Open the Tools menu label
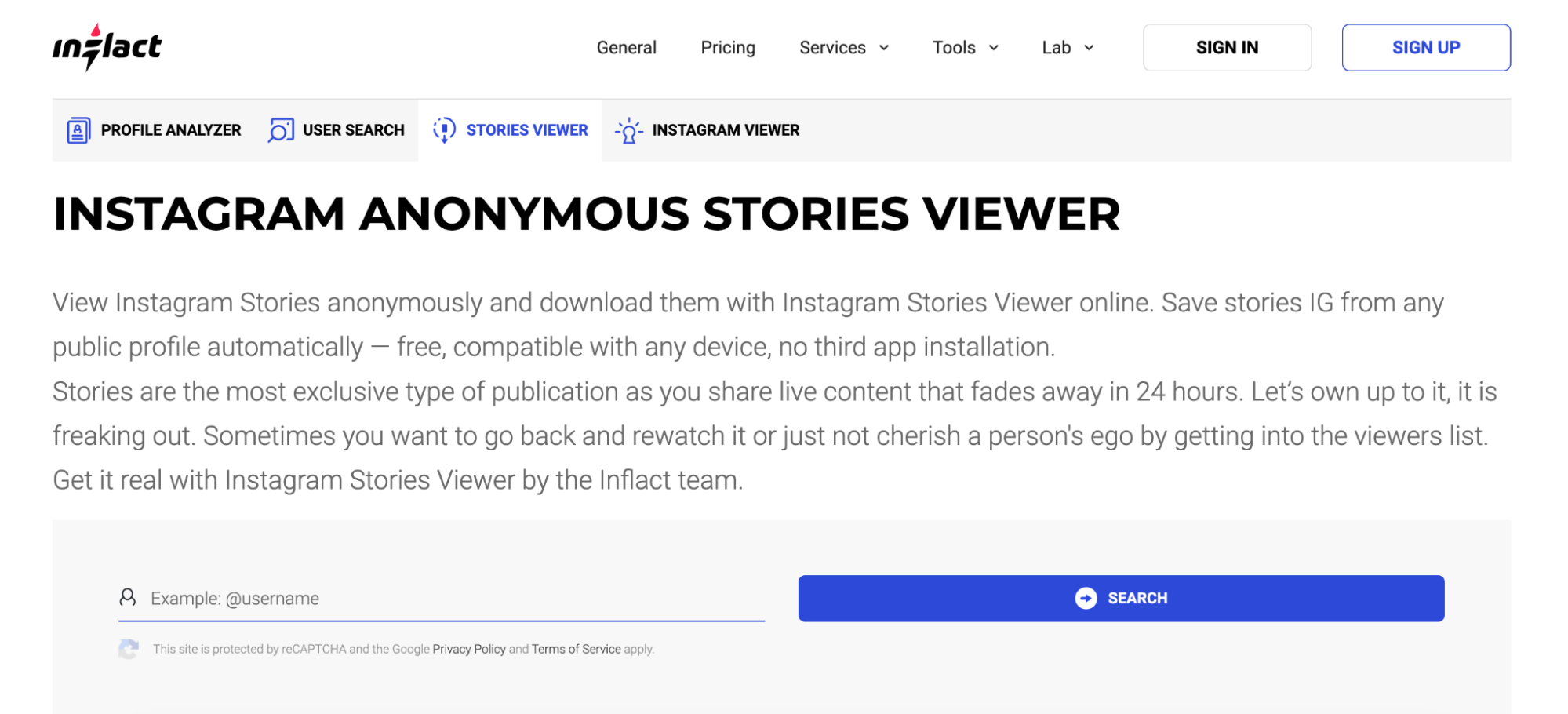The image size is (1568, 714). [954, 48]
